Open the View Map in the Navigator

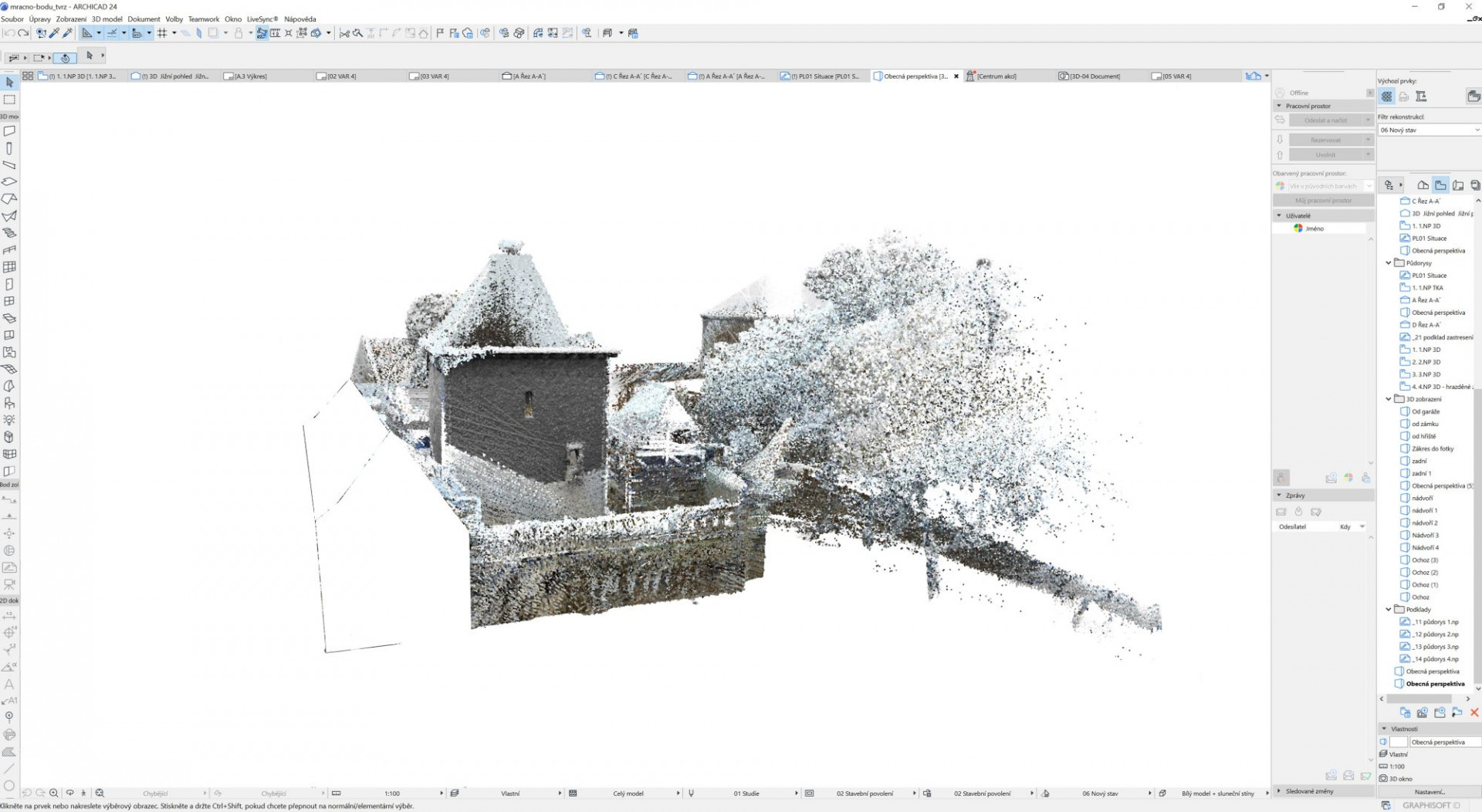(1440, 185)
